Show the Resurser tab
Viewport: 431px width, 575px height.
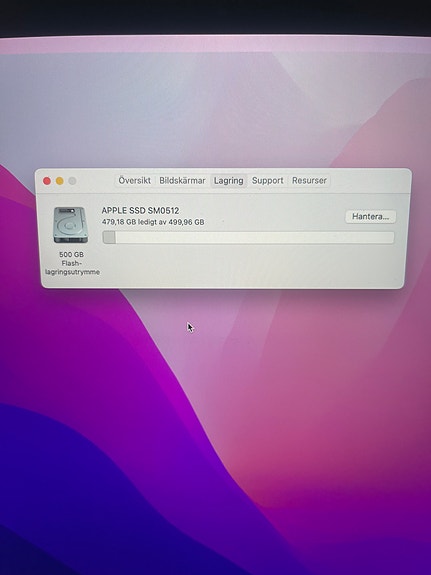click(309, 180)
